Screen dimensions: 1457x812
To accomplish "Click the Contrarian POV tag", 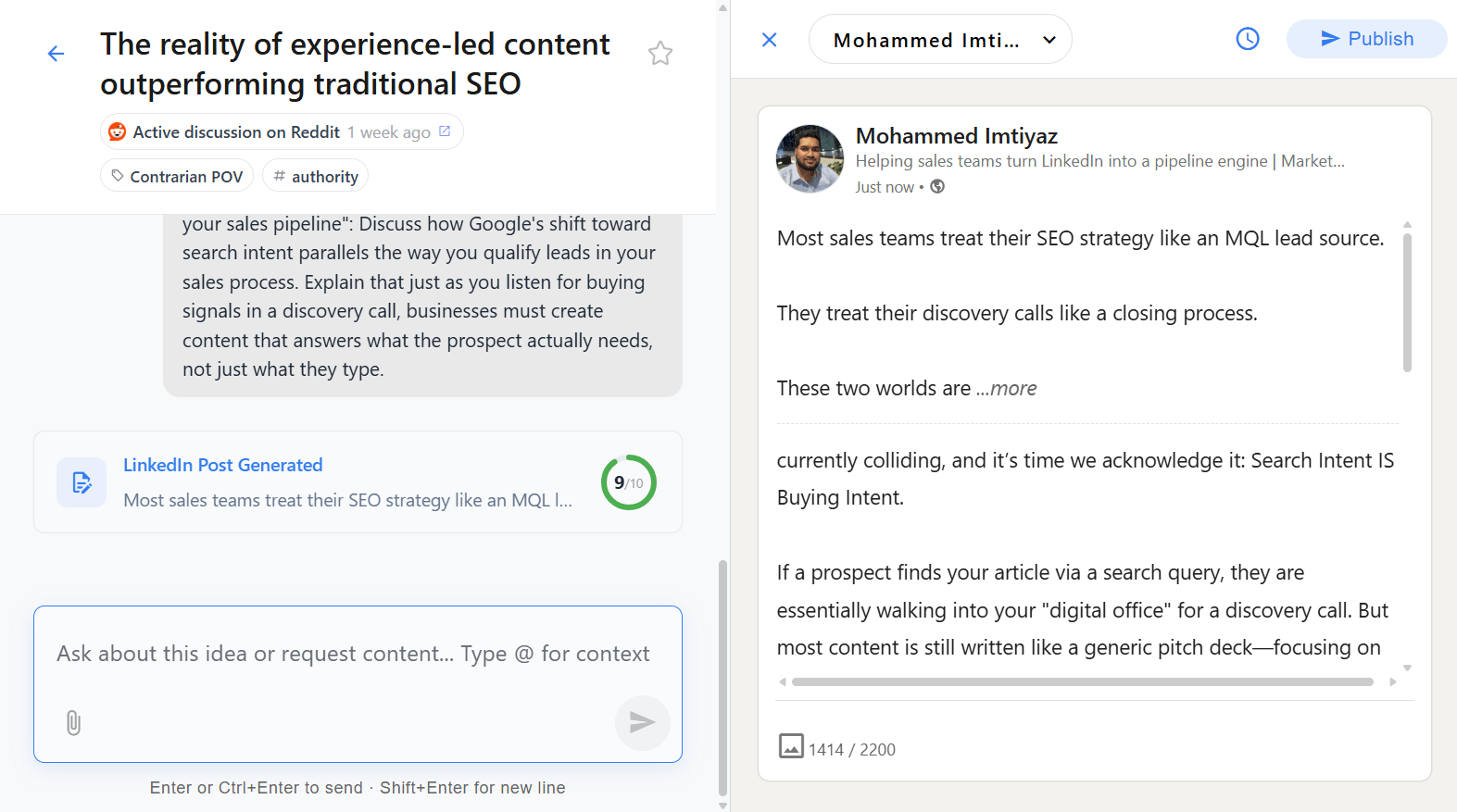I will [177, 176].
